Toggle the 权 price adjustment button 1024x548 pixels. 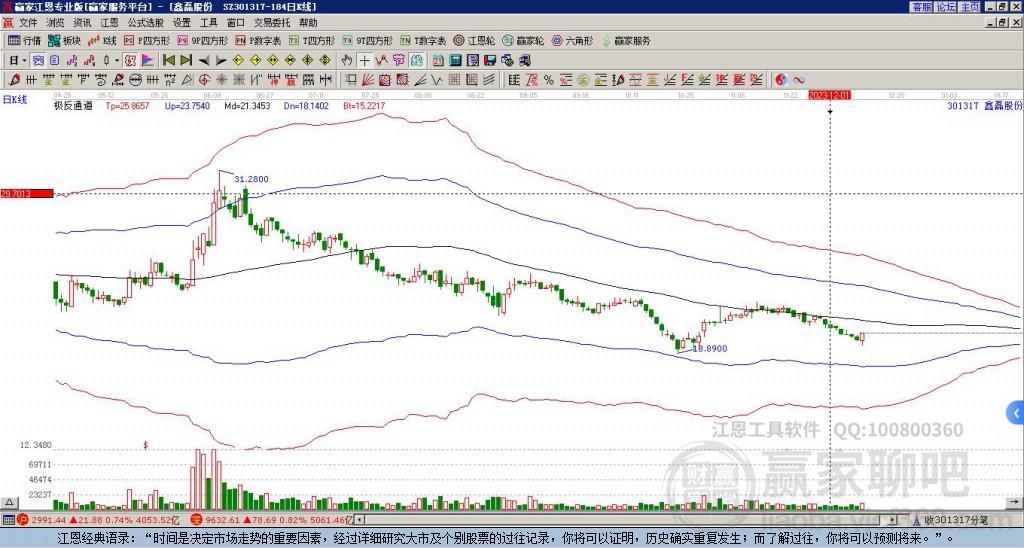coord(130,61)
